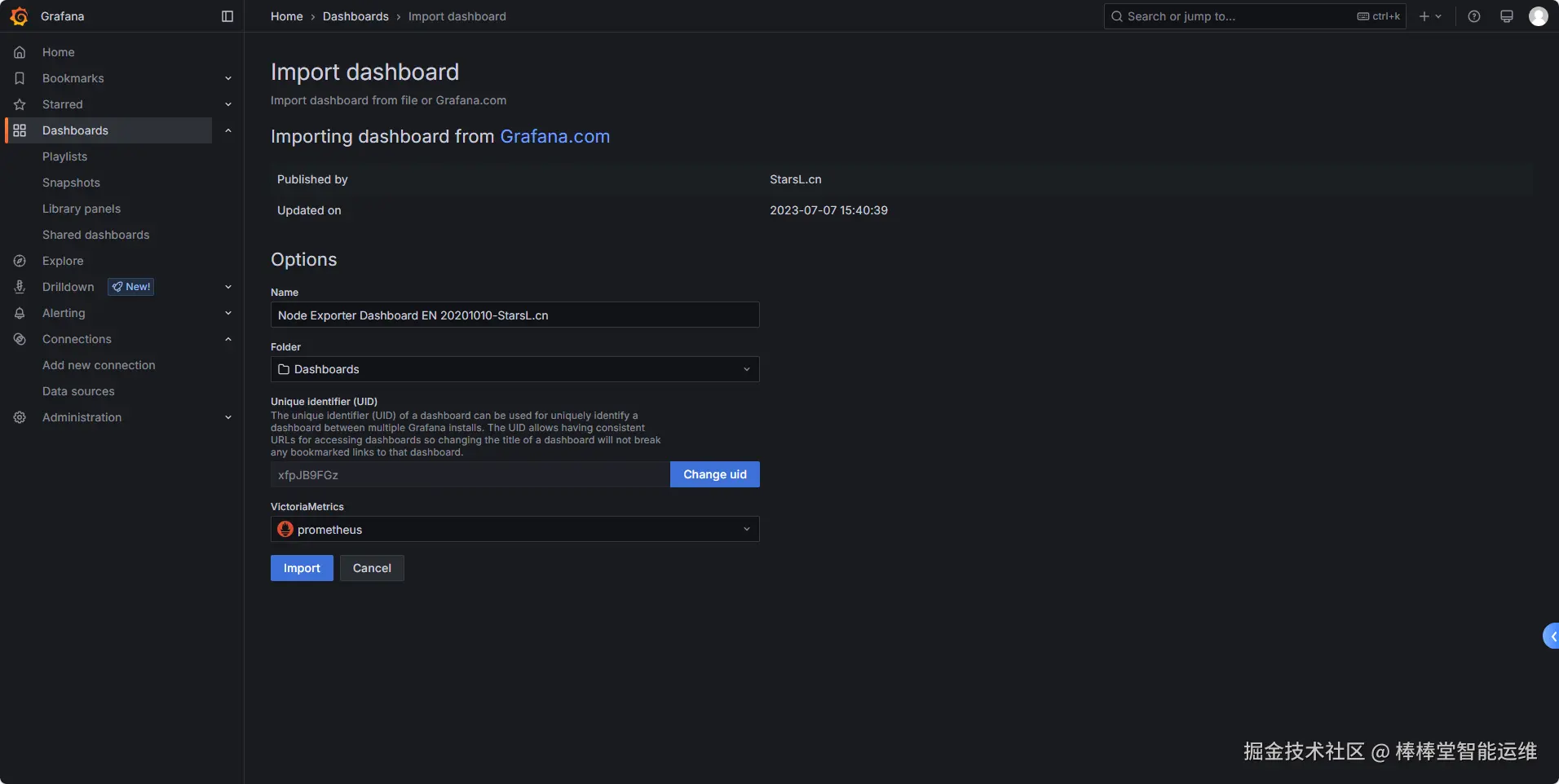Click the Grafana logo icon
Image resolution: width=1559 pixels, height=784 pixels.
[x=19, y=16]
